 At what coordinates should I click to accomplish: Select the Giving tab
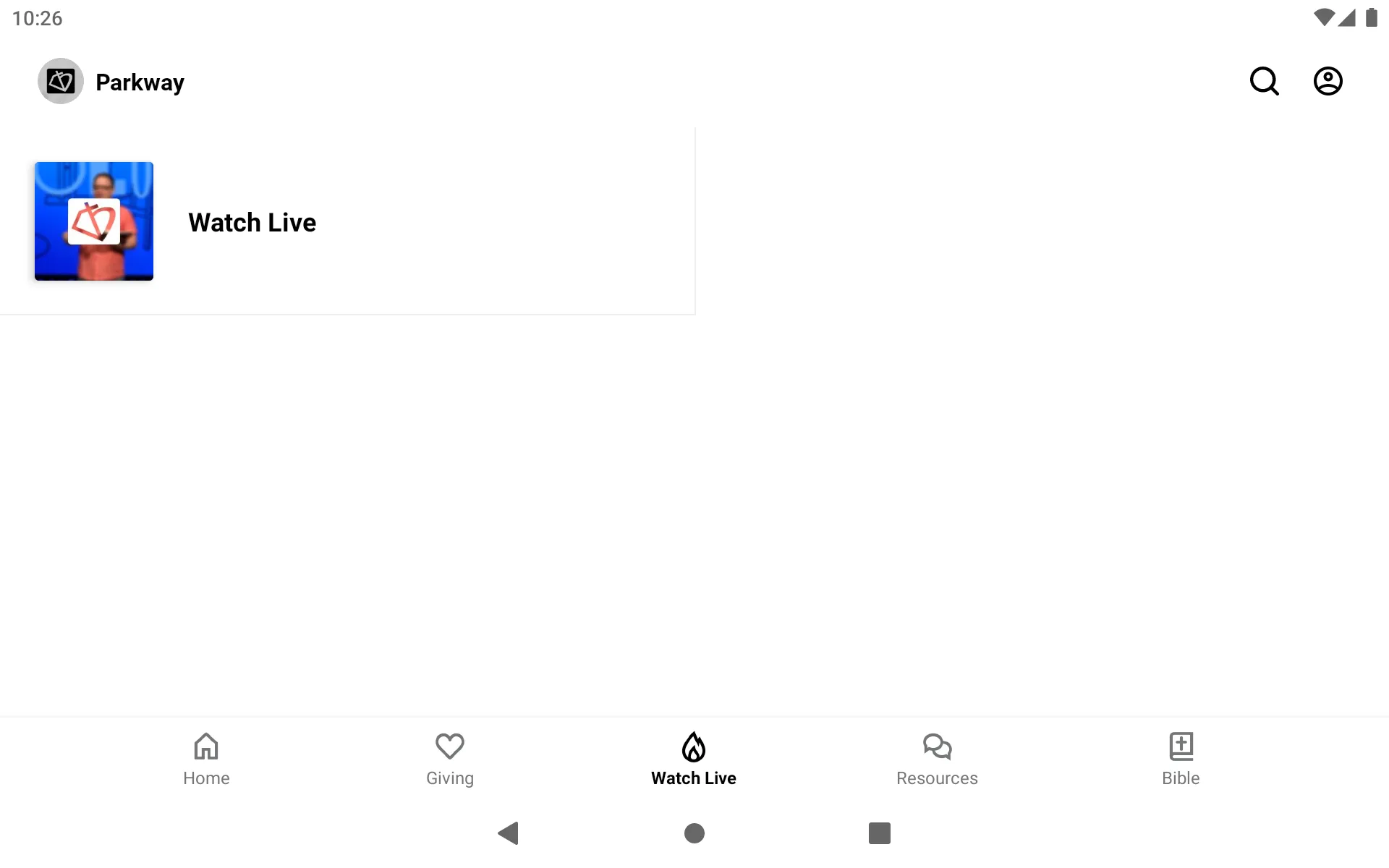(450, 758)
